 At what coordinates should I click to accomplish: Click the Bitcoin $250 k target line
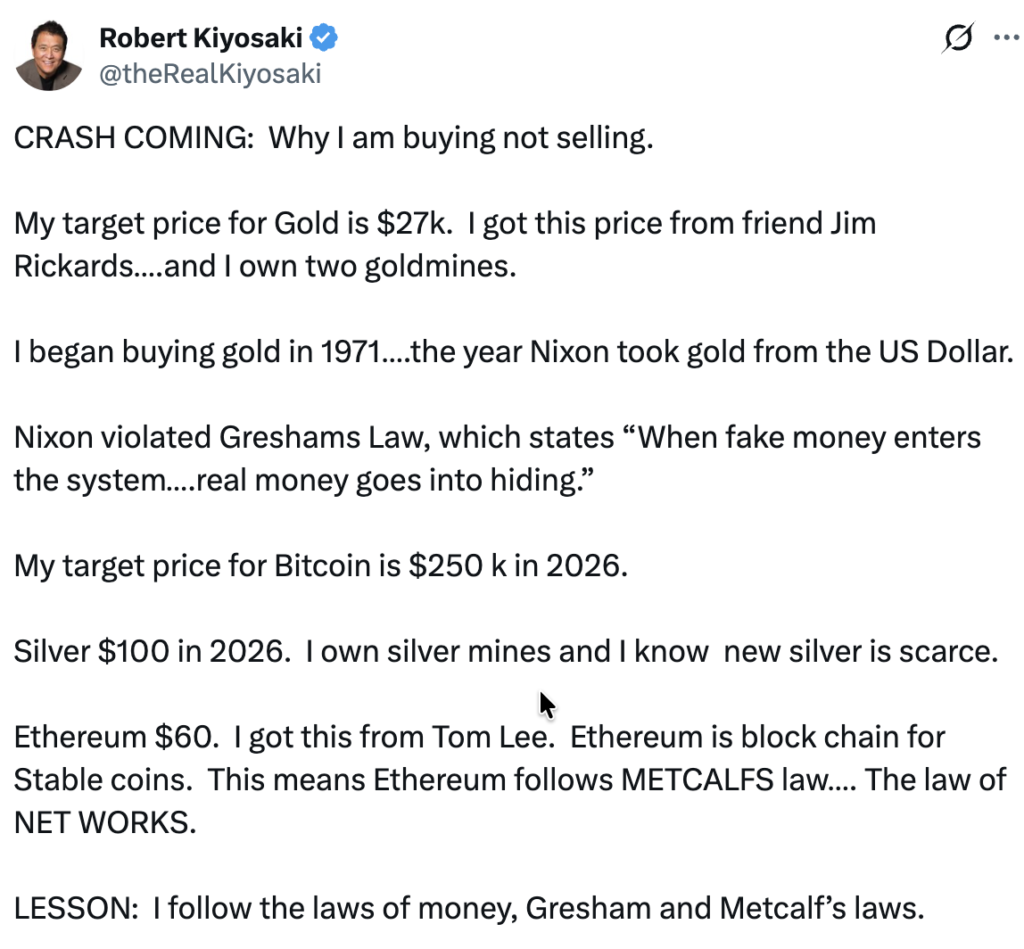tap(320, 565)
